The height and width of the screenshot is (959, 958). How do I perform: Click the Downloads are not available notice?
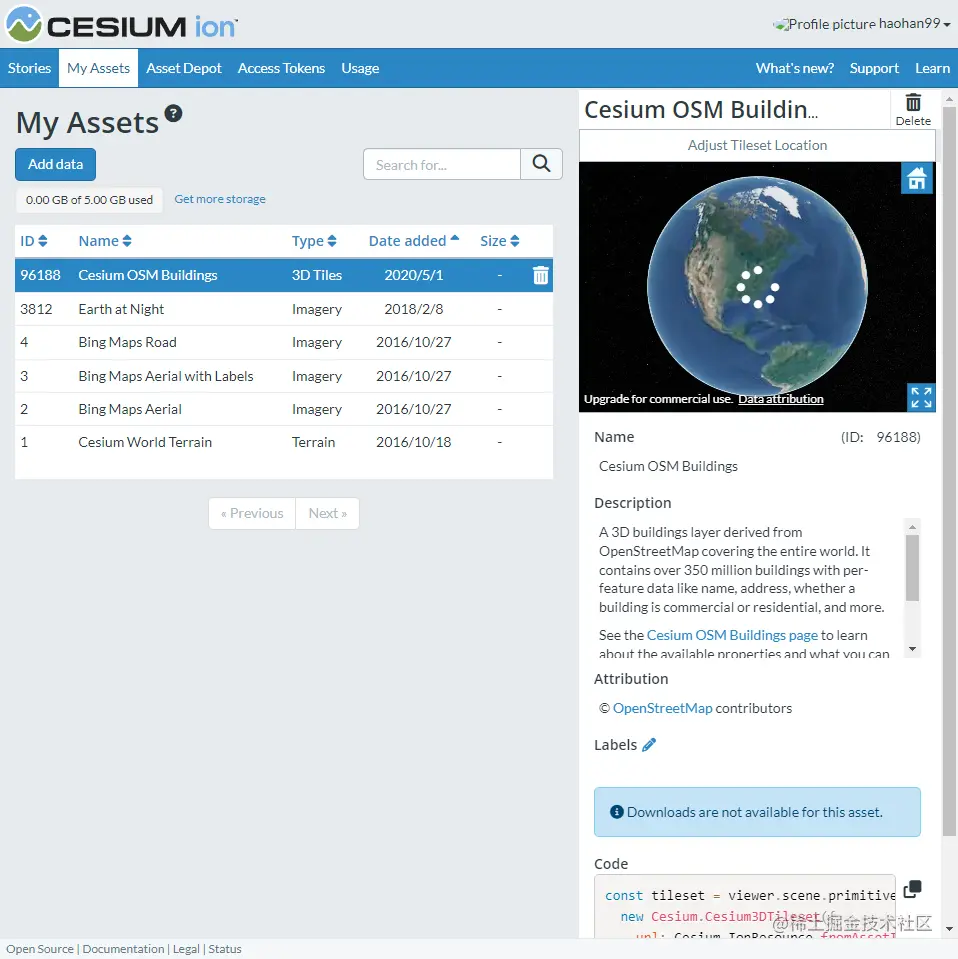757,812
